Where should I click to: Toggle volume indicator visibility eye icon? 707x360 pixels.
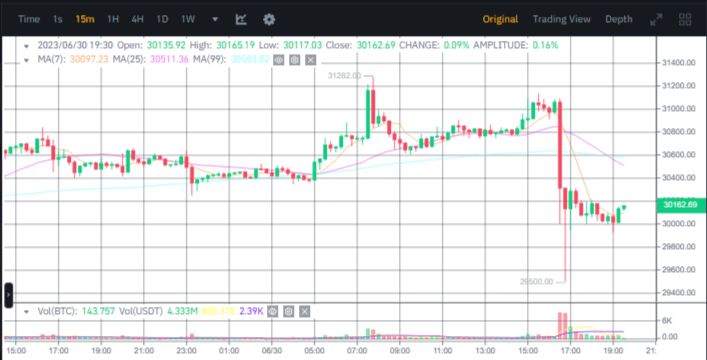pos(272,311)
